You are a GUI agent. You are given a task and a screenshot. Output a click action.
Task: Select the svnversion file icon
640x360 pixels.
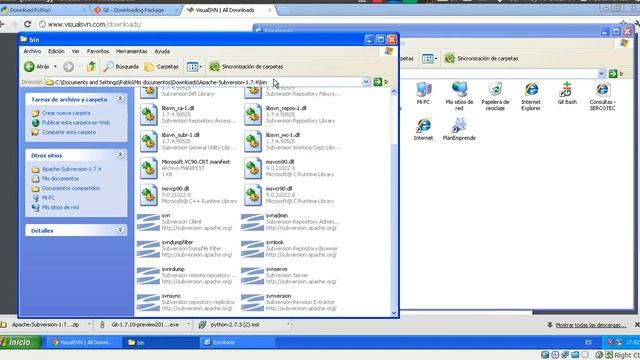[253, 303]
